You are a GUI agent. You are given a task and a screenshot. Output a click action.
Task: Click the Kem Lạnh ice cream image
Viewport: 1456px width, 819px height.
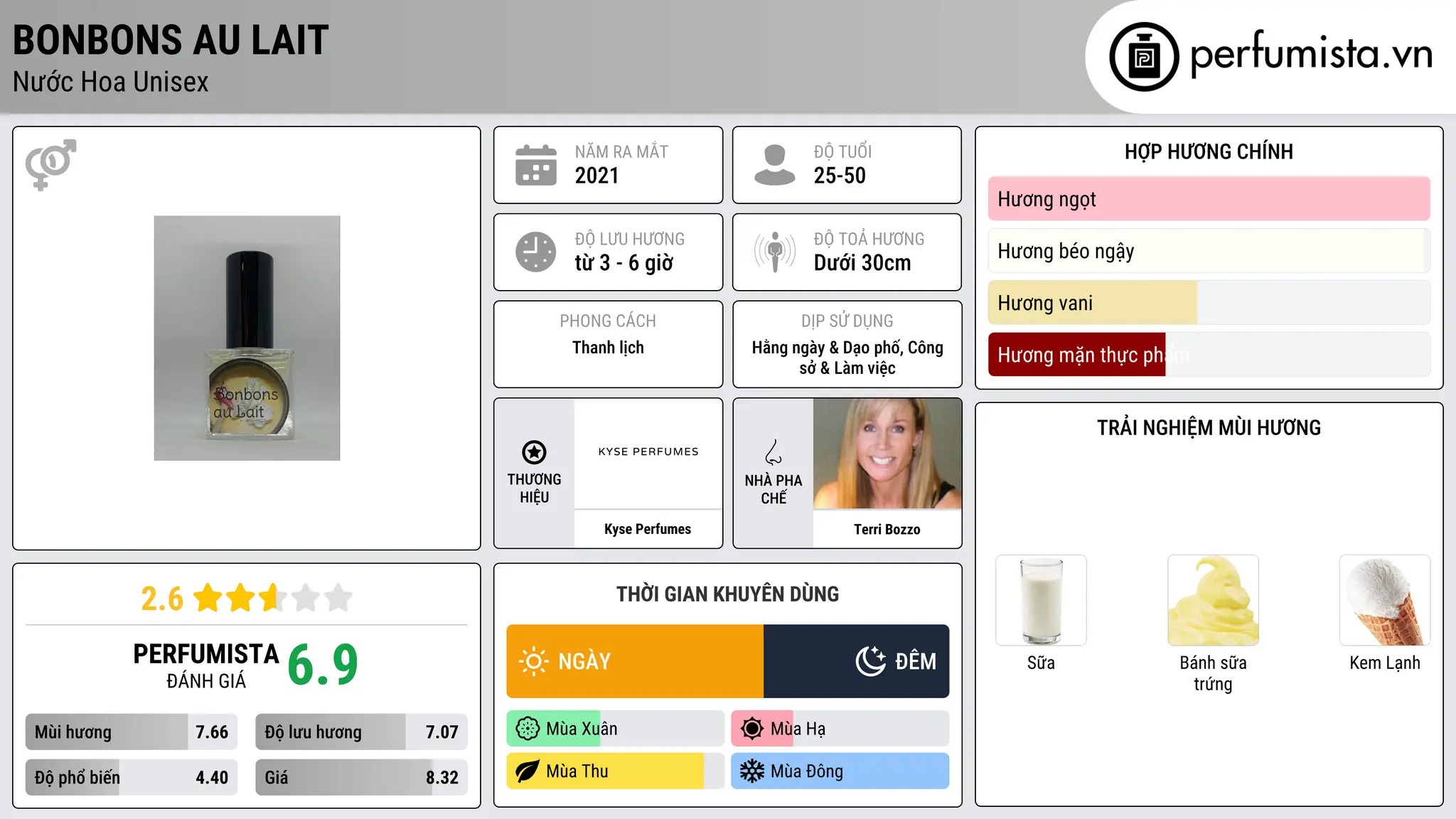pos(1385,600)
